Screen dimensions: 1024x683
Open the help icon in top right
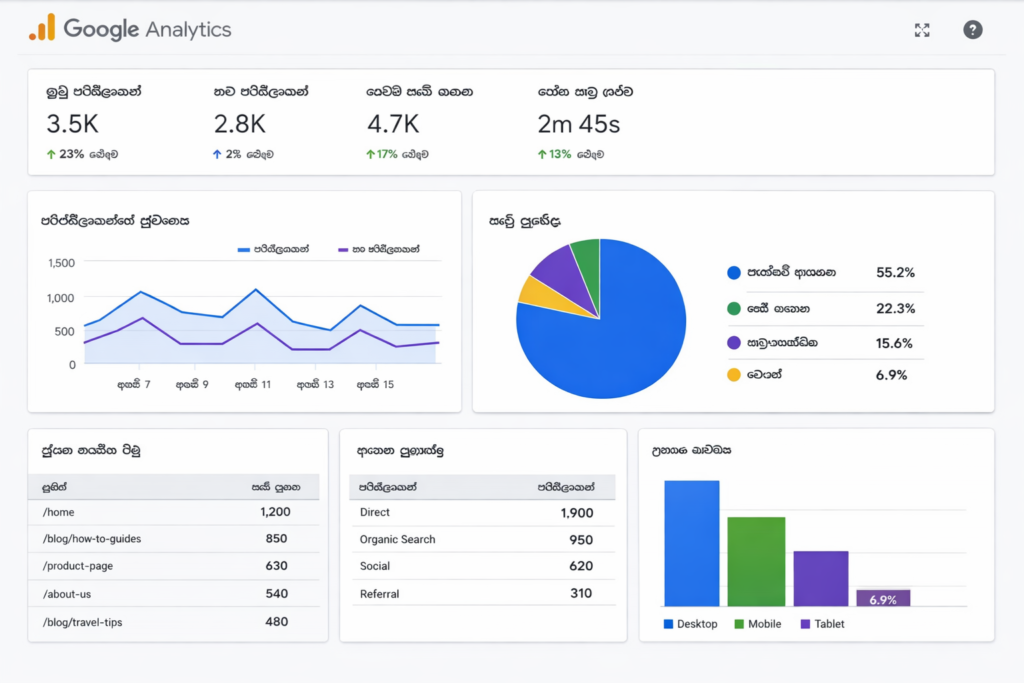click(x=972, y=29)
